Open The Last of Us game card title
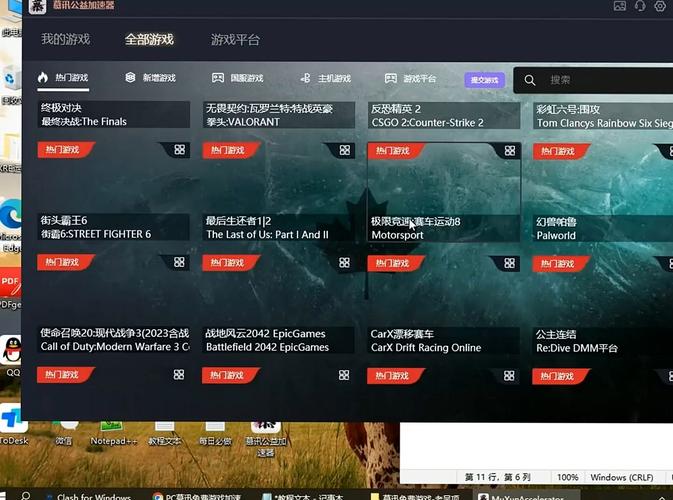The width and height of the screenshot is (673, 500). 279,227
